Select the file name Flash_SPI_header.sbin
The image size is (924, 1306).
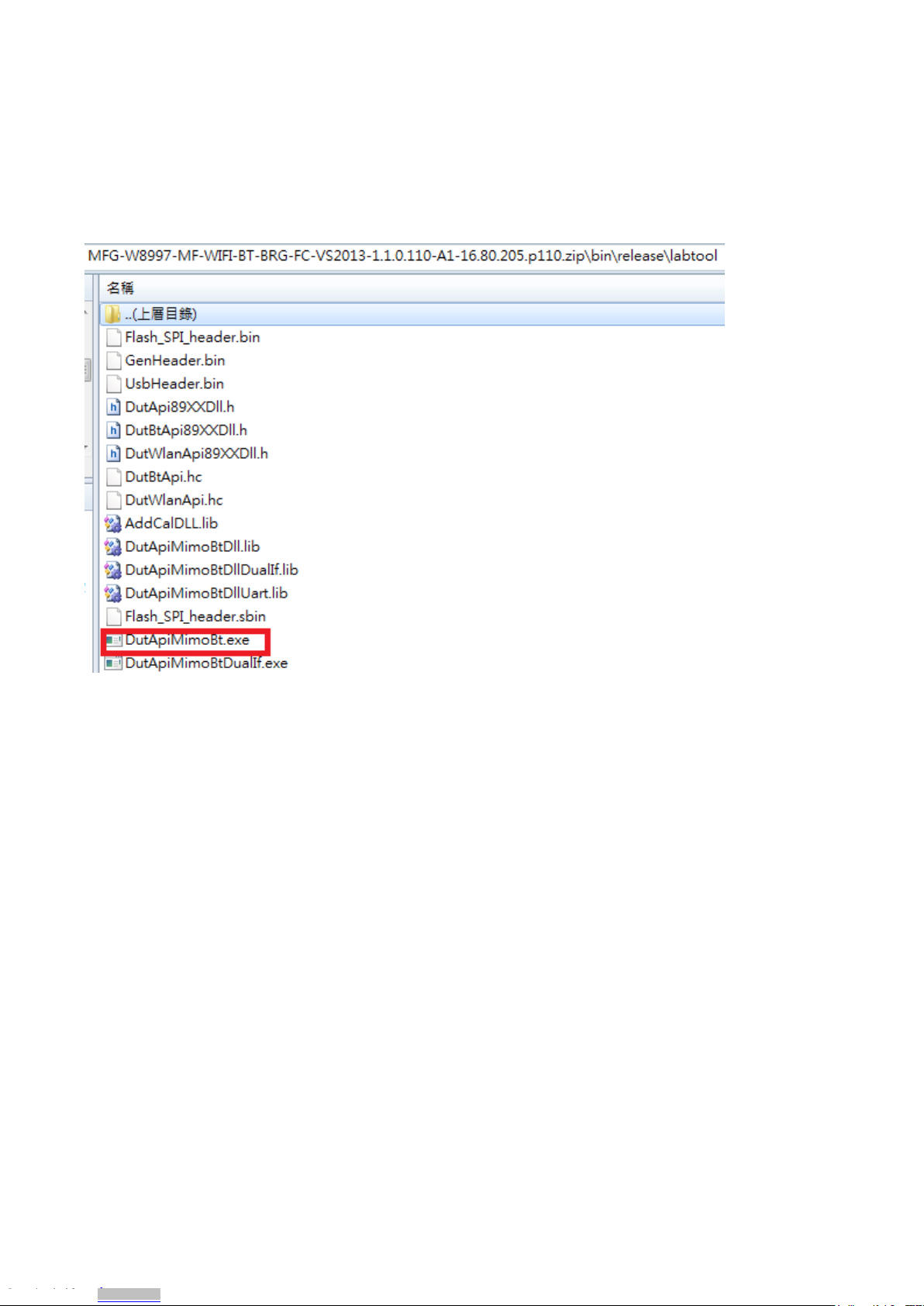195,616
